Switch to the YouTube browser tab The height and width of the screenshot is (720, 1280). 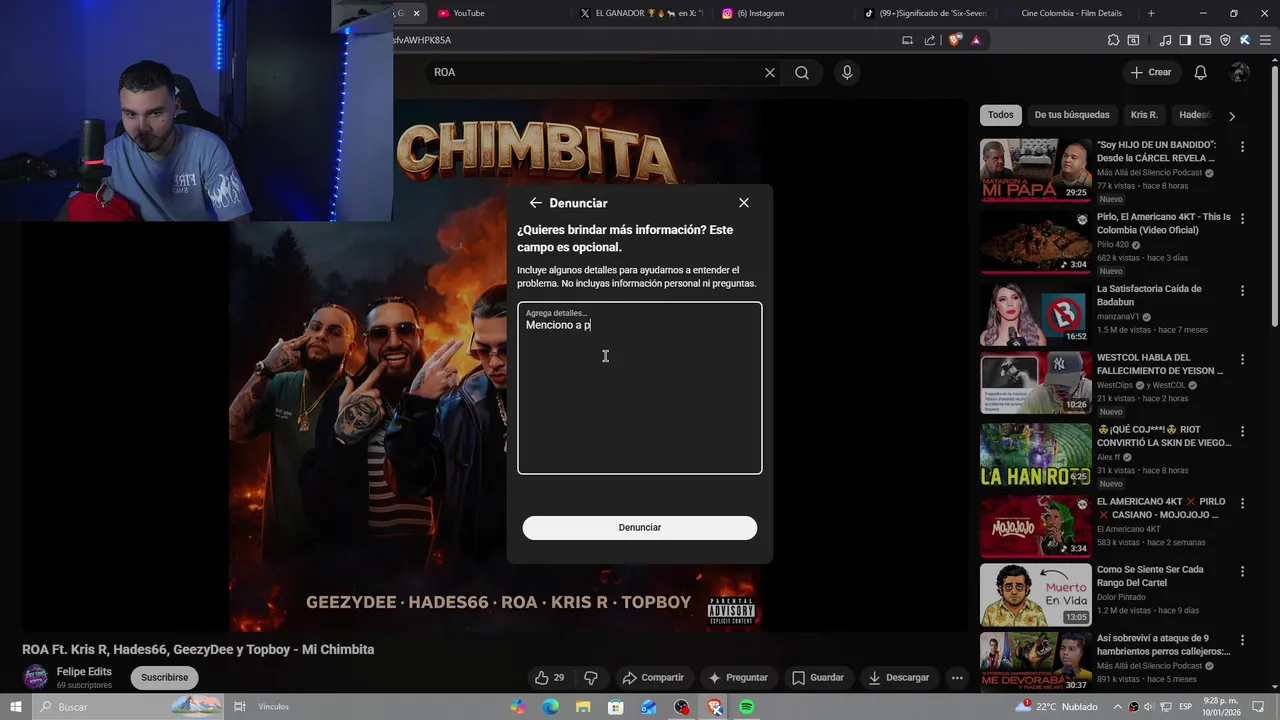point(497,13)
